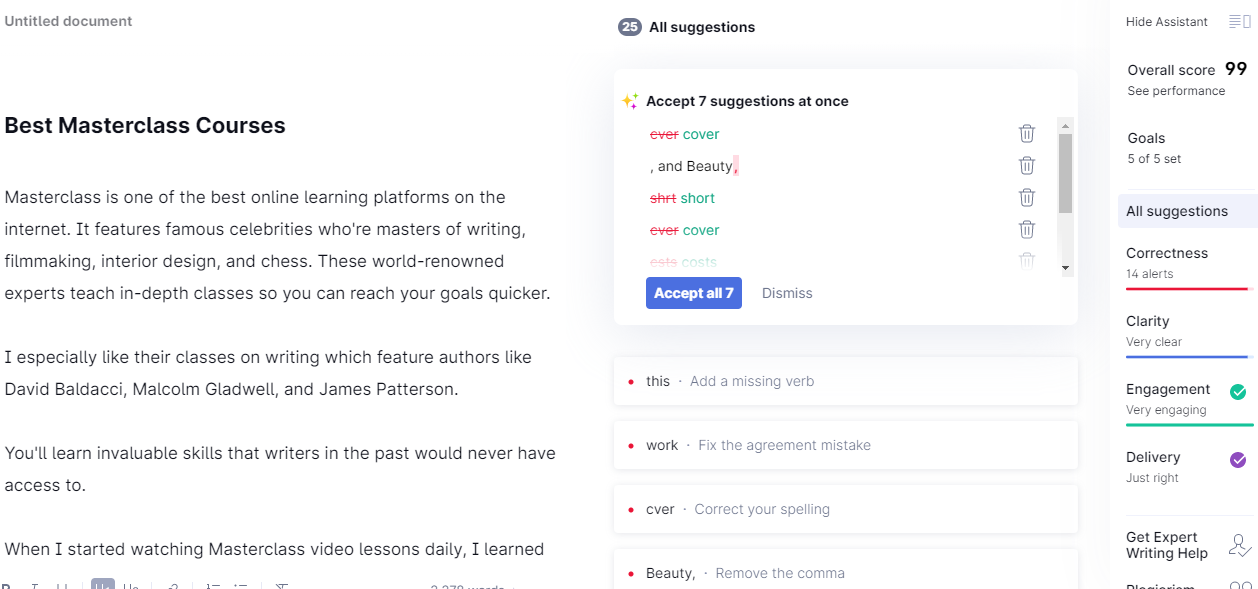
Task: Click the Get Expert Writing Help person icon
Action: pos(1239,545)
